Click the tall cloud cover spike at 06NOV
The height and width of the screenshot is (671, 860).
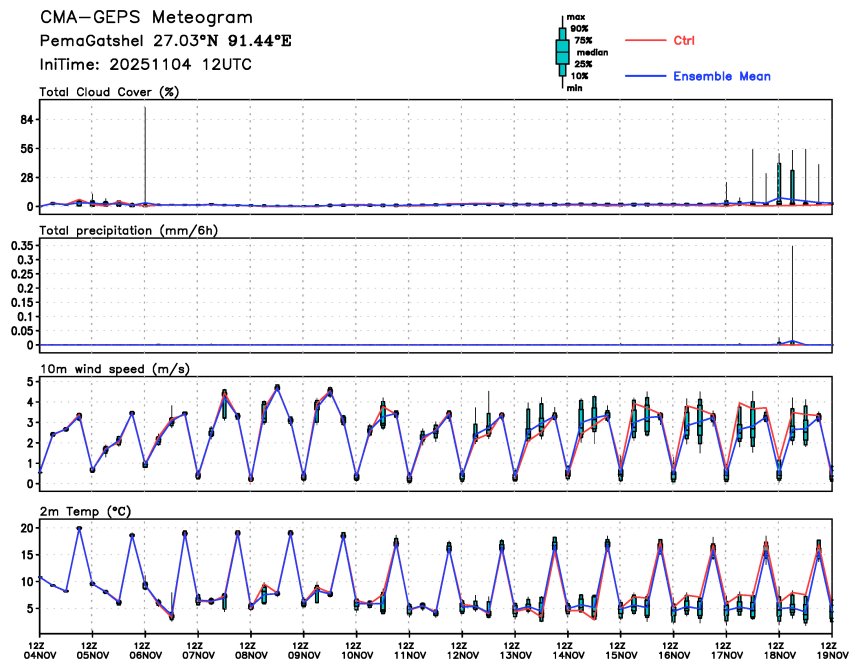pyautogui.click(x=145, y=150)
